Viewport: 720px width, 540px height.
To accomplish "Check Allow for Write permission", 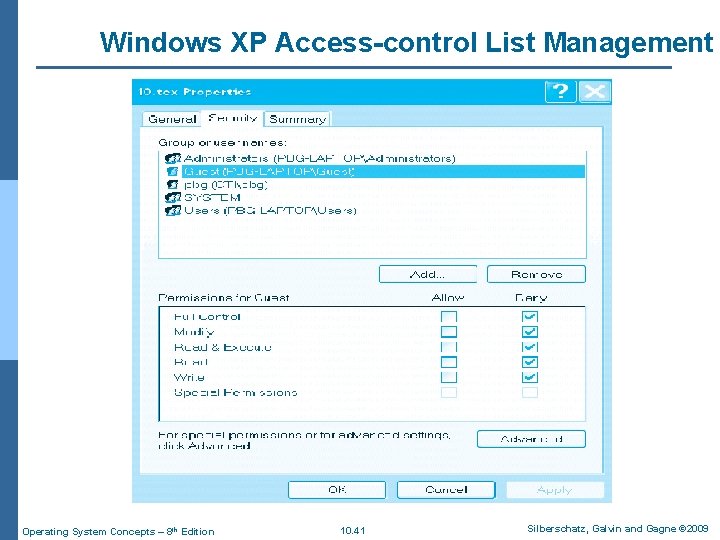I will (x=449, y=377).
